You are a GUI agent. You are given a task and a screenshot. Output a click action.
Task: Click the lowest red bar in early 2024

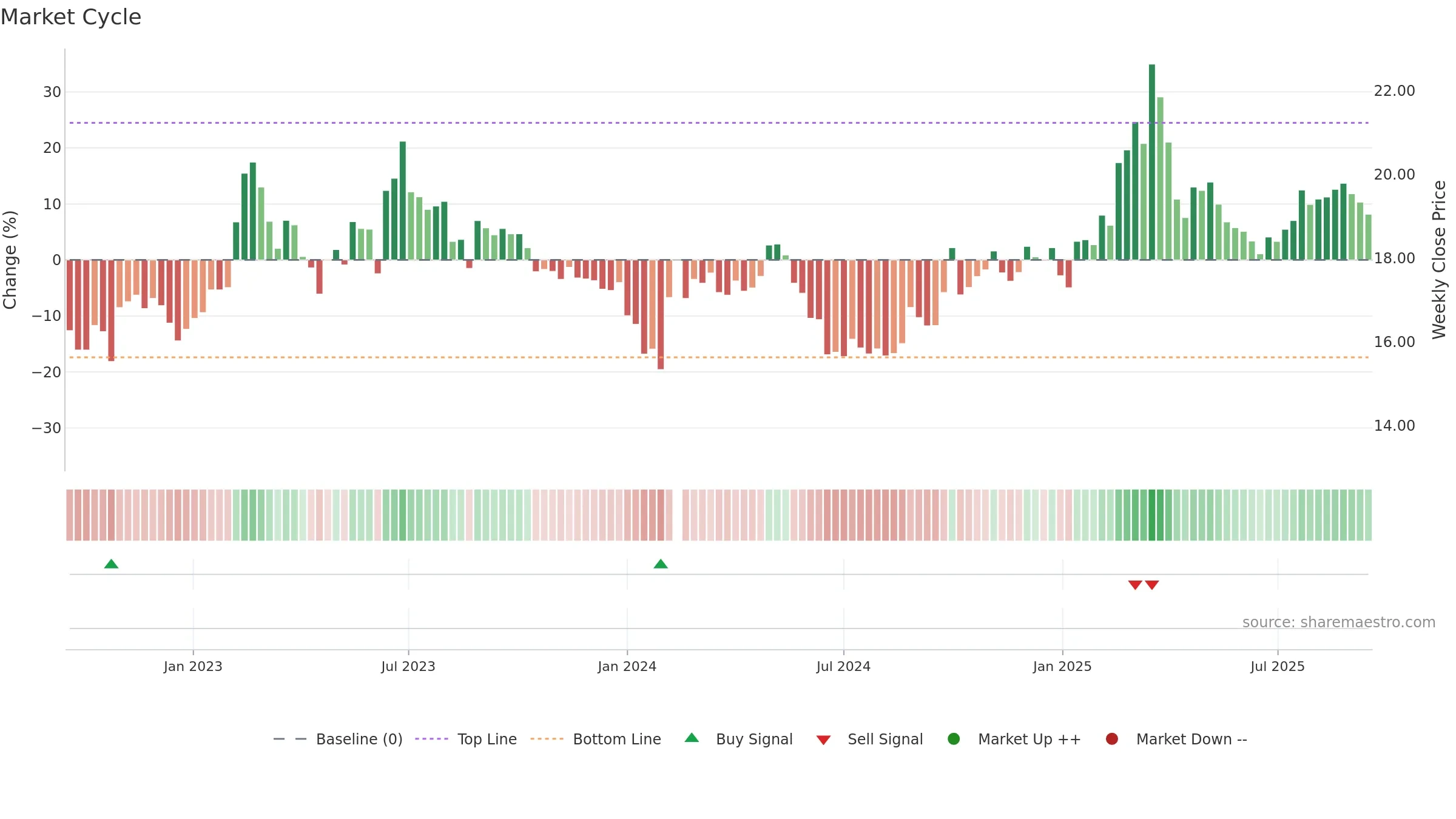(x=661, y=314)
